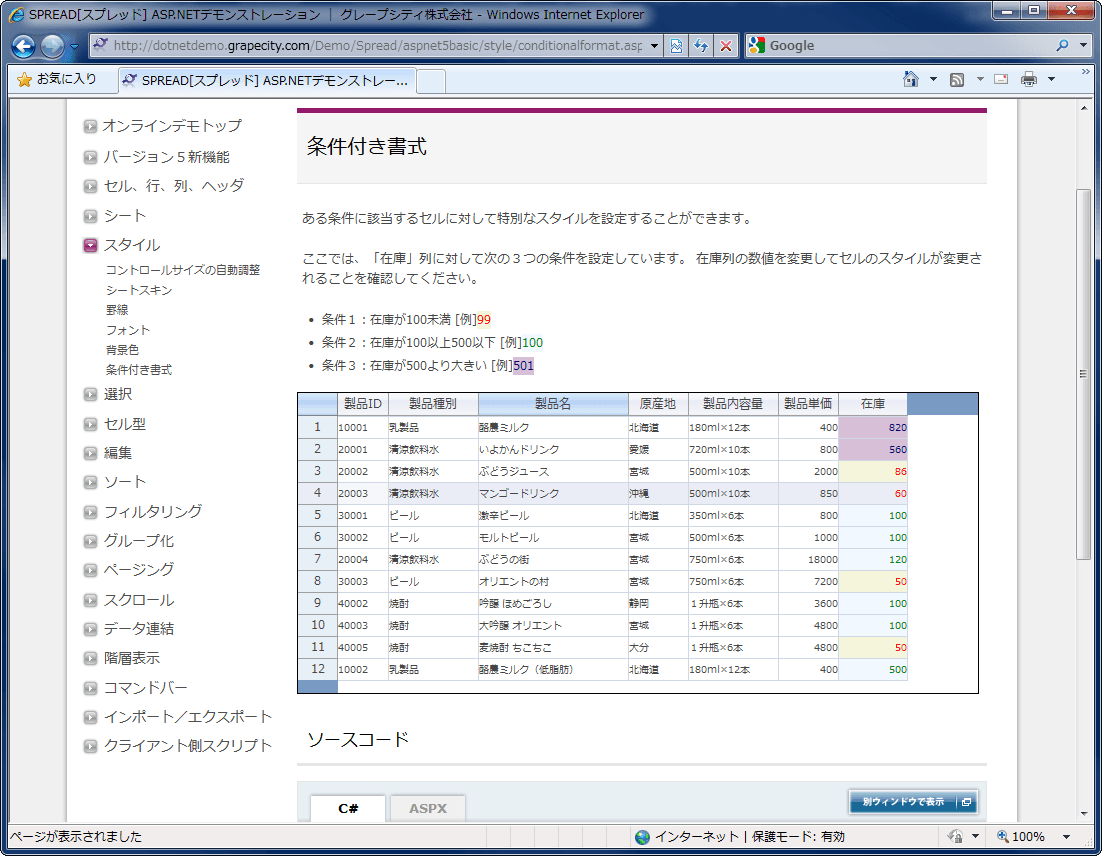Select the stock cell showing 820

(873, 427)
